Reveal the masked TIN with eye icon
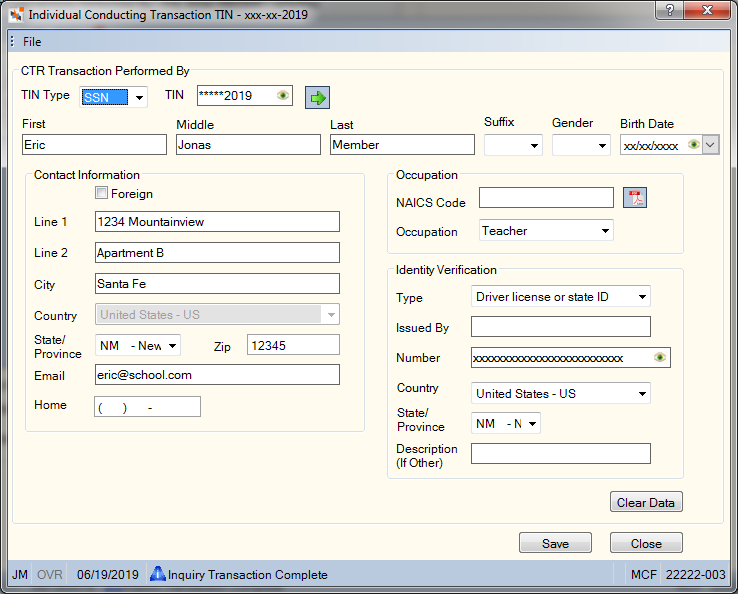Screen dimensions: 738x594 pos(283,96)
